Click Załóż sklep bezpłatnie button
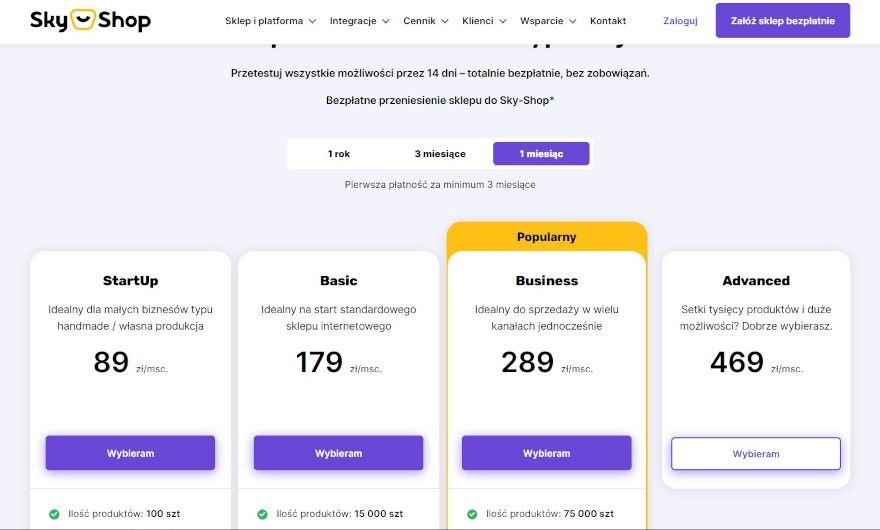 782,21
